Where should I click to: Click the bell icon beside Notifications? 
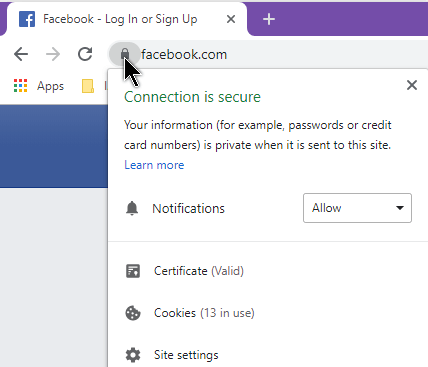(x=132, y=208)
